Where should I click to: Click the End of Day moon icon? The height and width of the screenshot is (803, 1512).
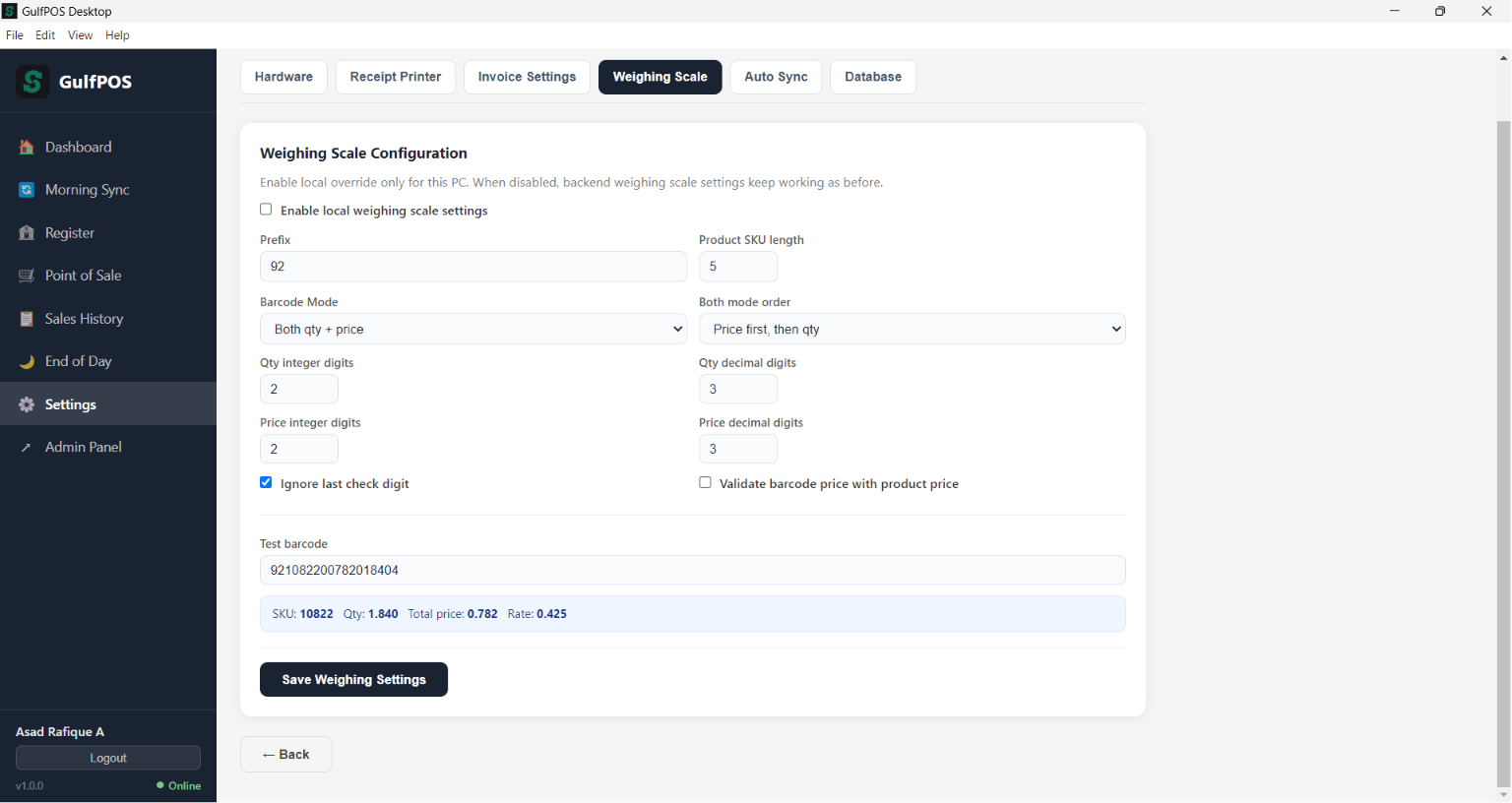pyautogui.click(x=27, y=361)
